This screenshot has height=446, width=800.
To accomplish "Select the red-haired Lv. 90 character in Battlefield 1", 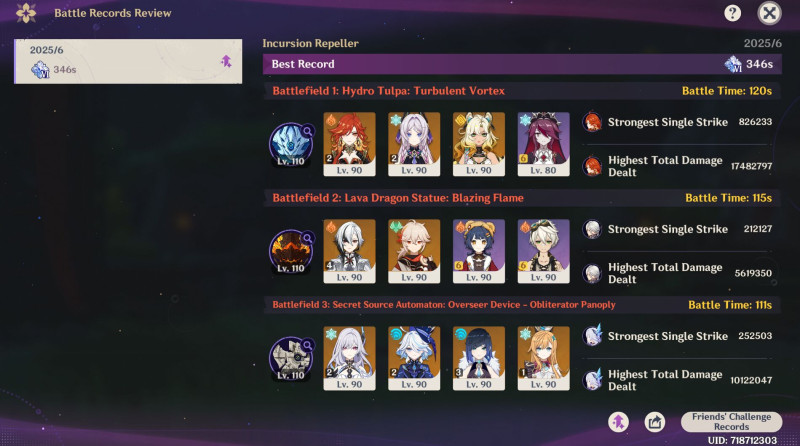I will tap(349, 144).
